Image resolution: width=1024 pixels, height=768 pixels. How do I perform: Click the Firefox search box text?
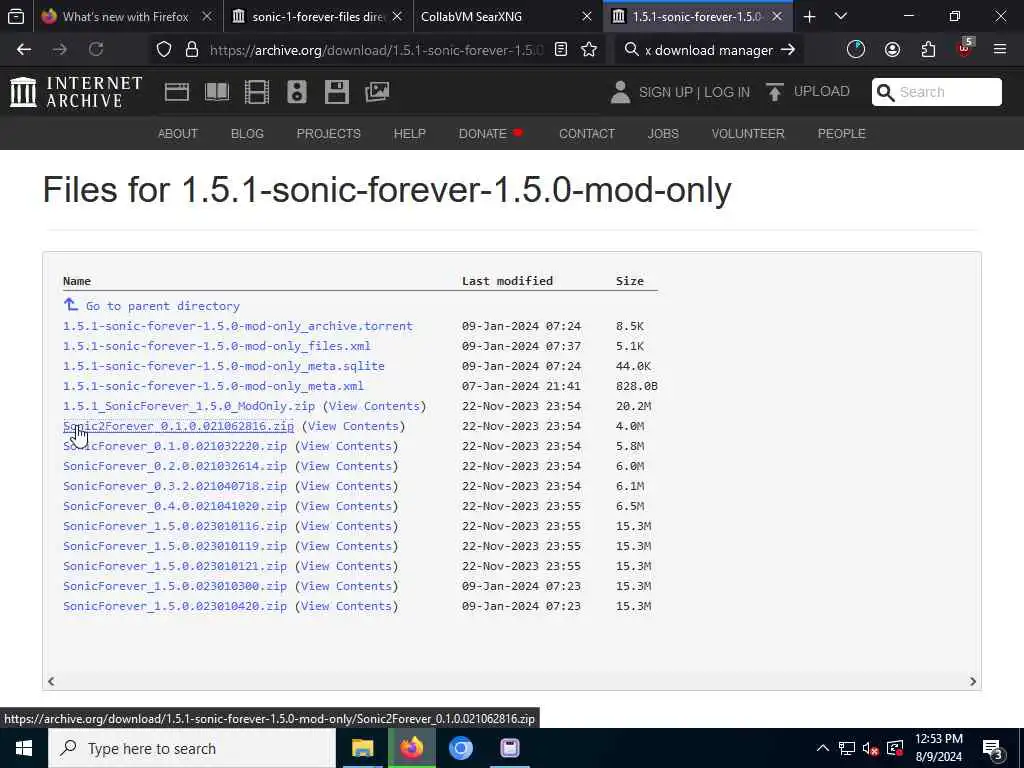coord(709,50)
